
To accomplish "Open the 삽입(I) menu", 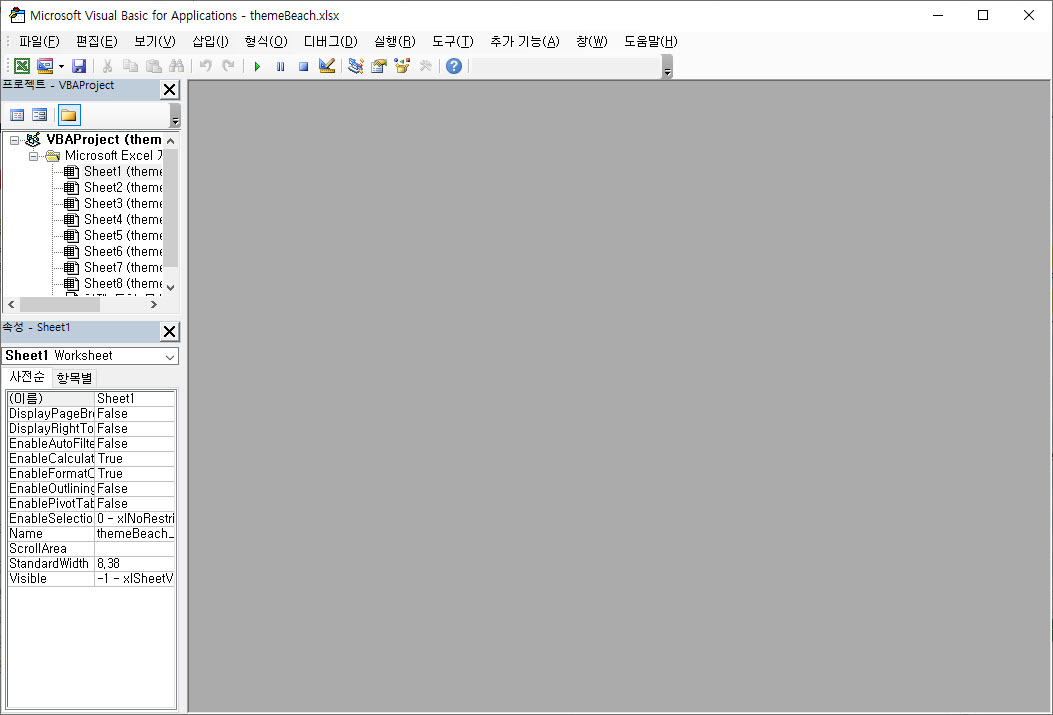I will (210, 42).
